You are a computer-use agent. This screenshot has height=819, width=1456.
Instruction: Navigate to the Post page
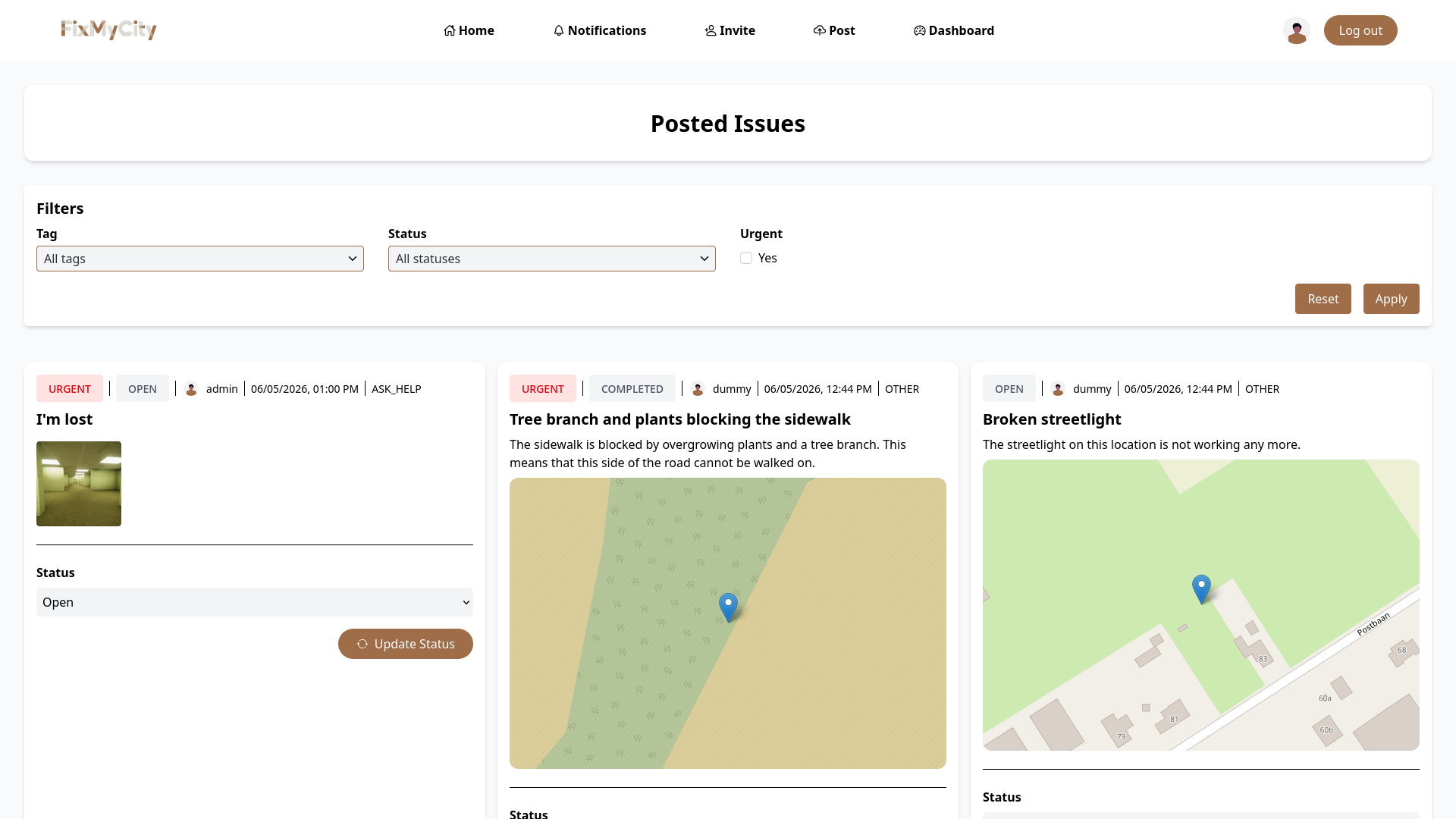point(834,30)
